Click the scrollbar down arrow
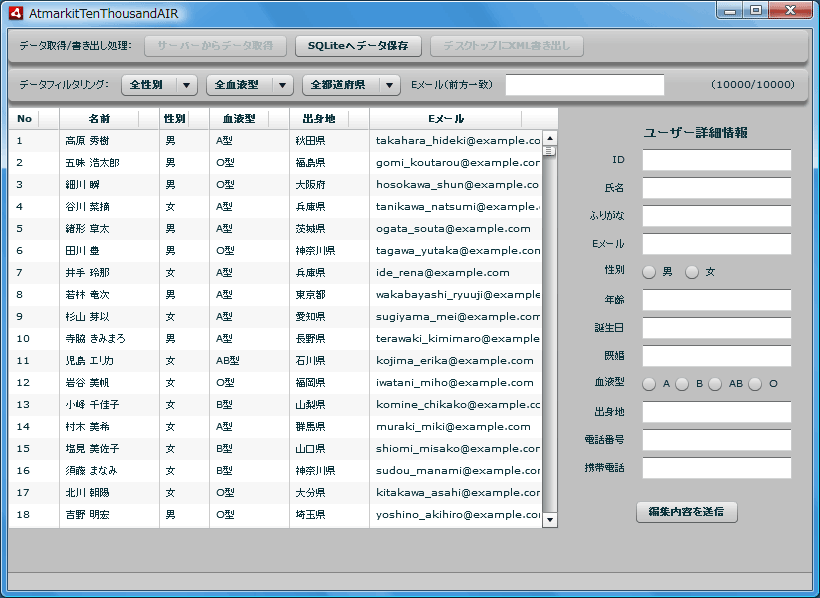 tap(549, 519)
